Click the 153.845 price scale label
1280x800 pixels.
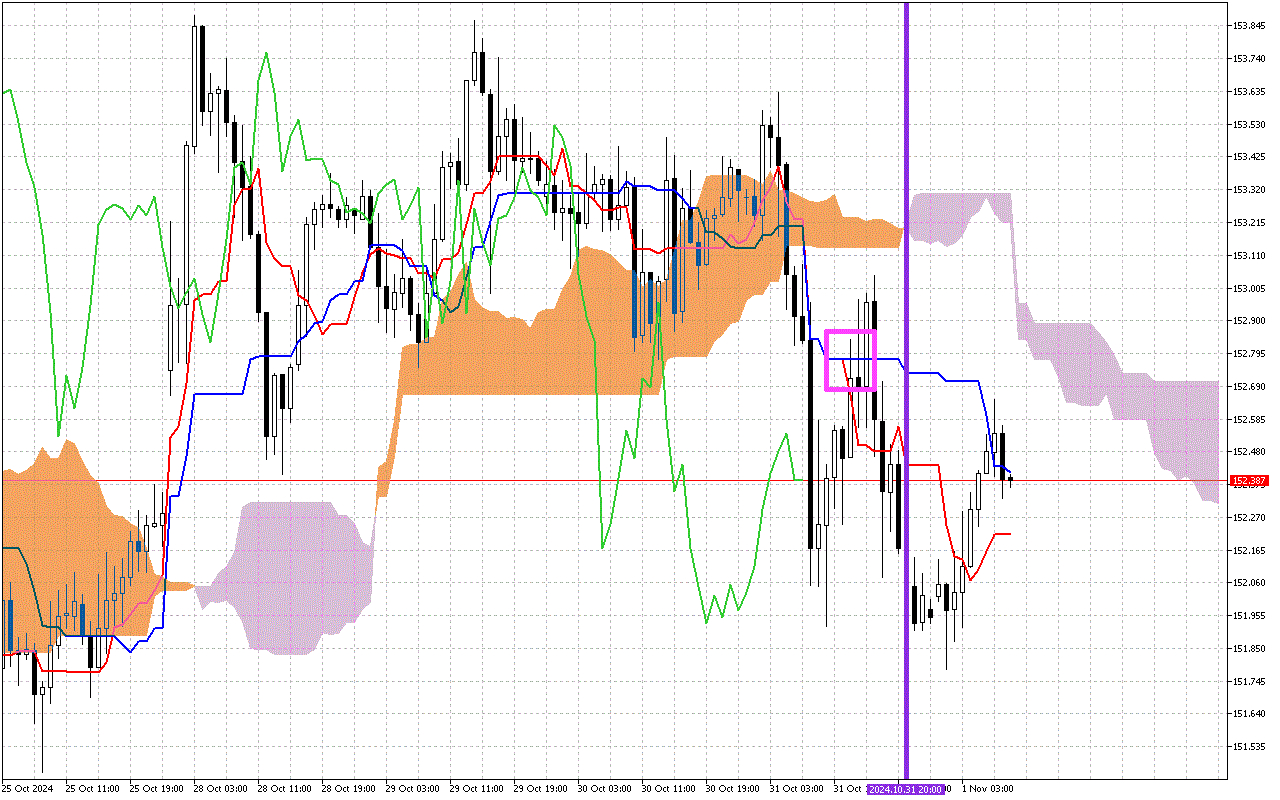point(1250,26)
